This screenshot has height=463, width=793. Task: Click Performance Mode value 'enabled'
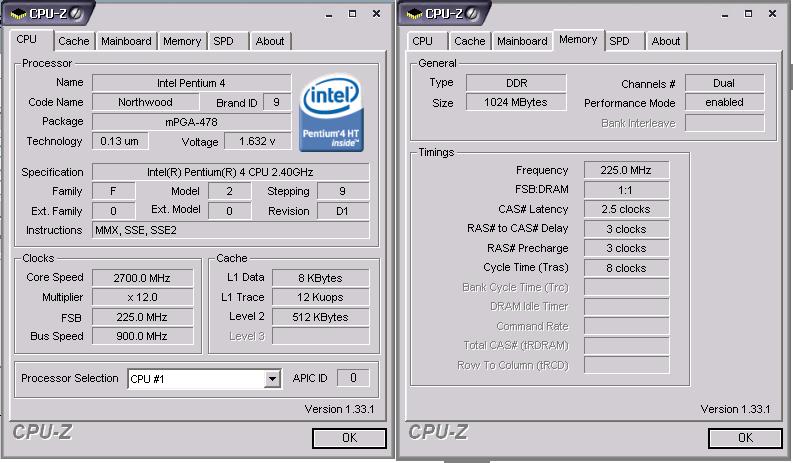(724, 102)
